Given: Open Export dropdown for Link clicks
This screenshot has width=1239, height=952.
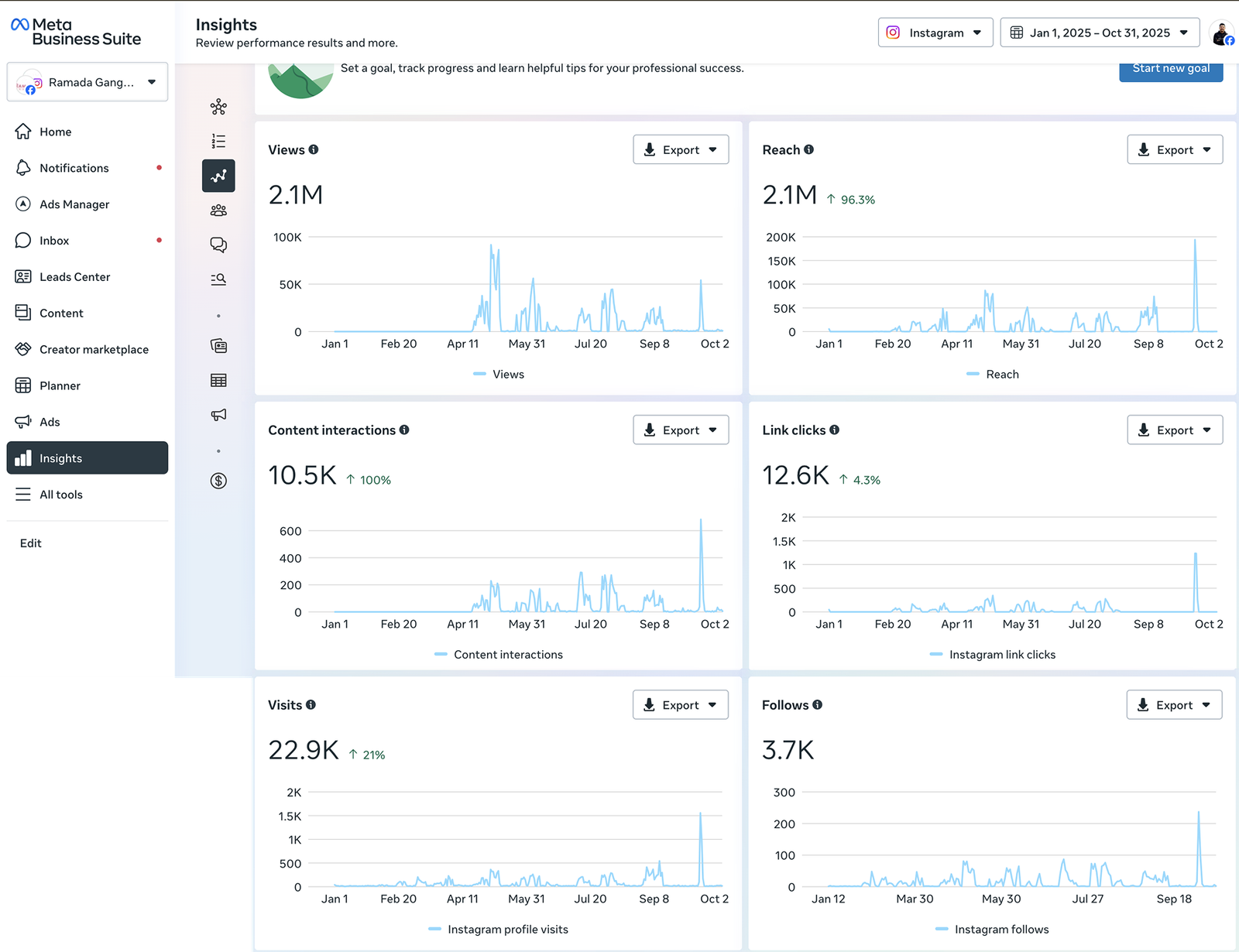Looking at the screenshot, I should pos(1174,430).
